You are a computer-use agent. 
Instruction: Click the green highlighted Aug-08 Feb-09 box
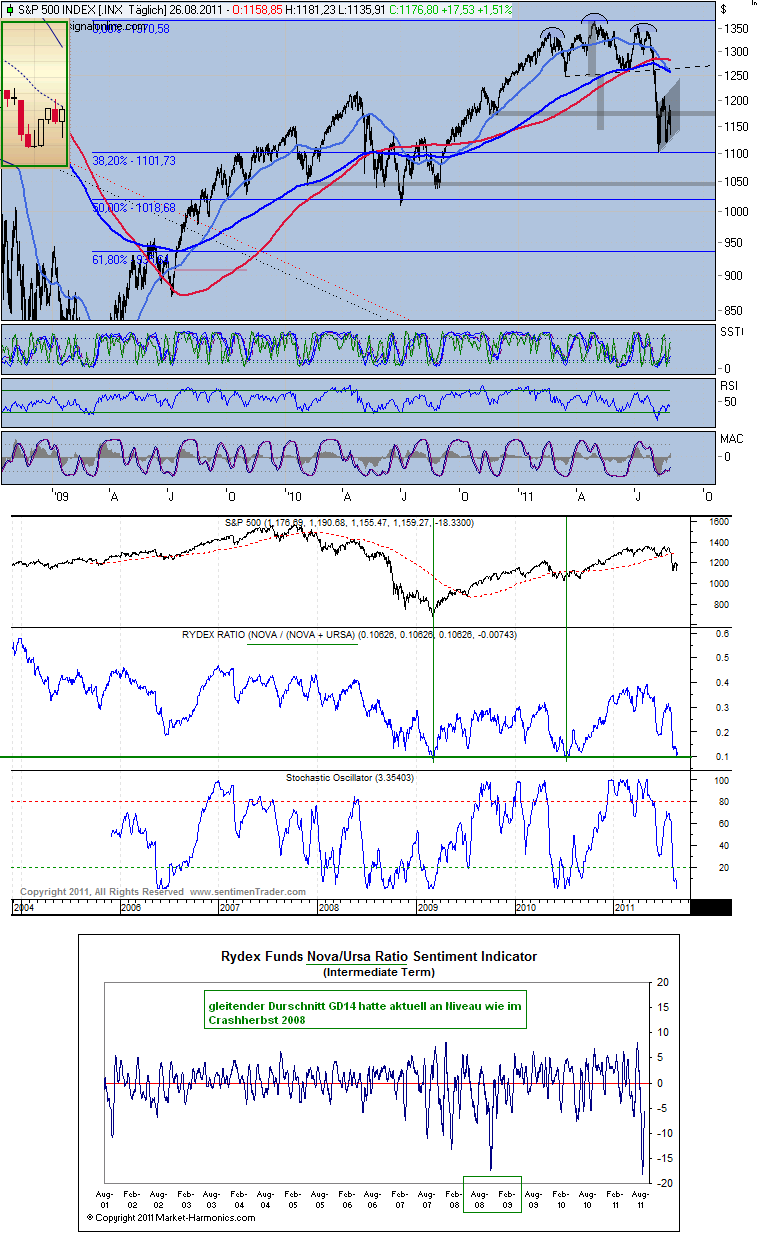point(493,1194)
